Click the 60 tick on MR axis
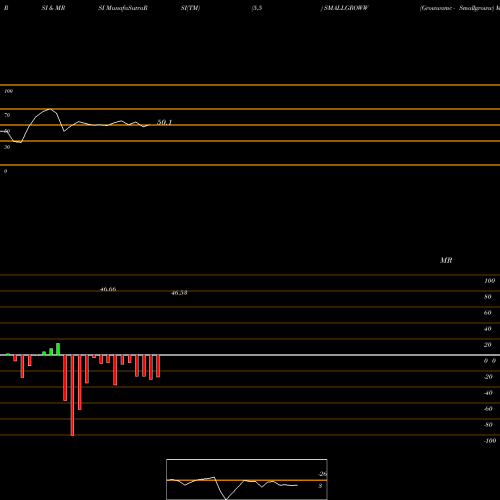 pyautogui.click(x=487, y=313)
